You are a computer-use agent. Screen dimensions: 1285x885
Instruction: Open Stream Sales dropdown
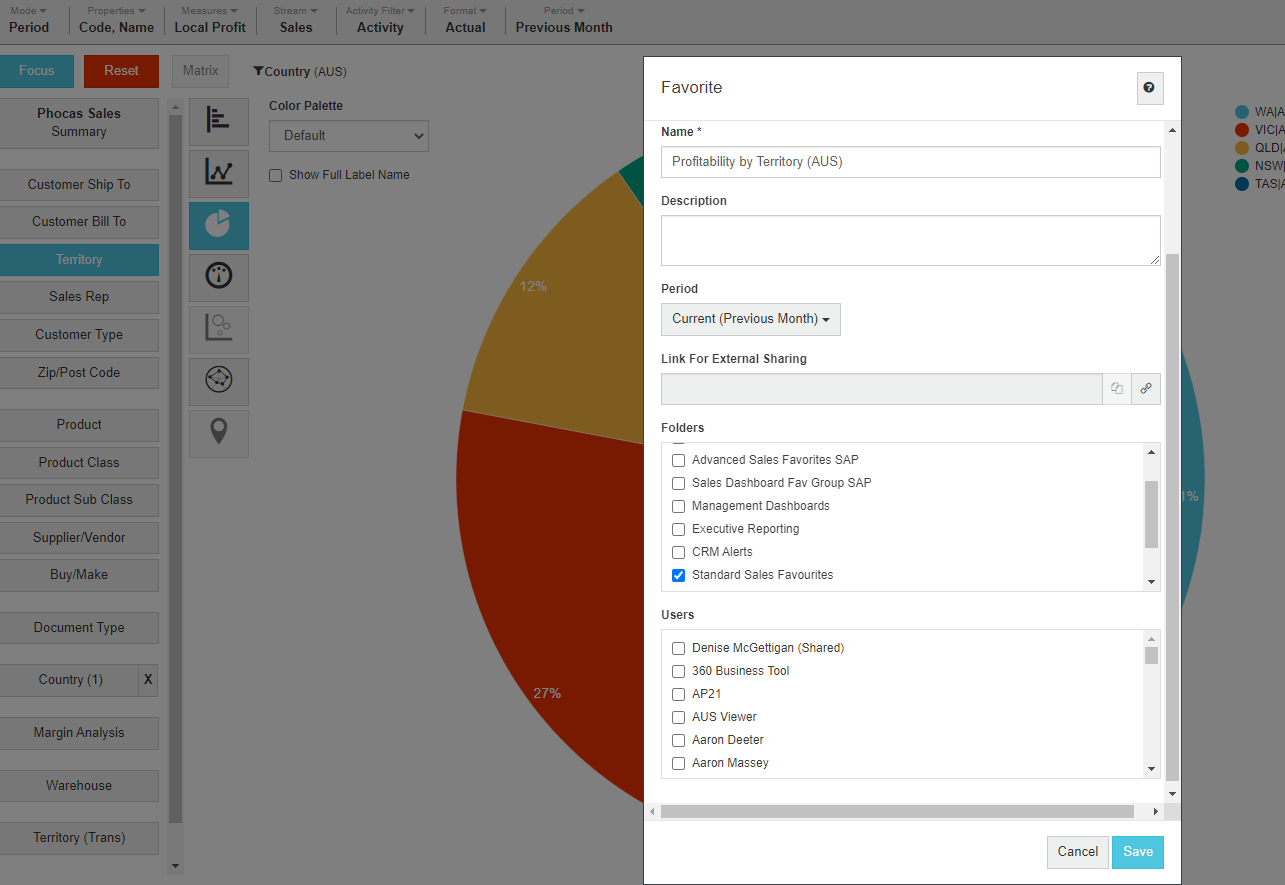pos(295,20)
